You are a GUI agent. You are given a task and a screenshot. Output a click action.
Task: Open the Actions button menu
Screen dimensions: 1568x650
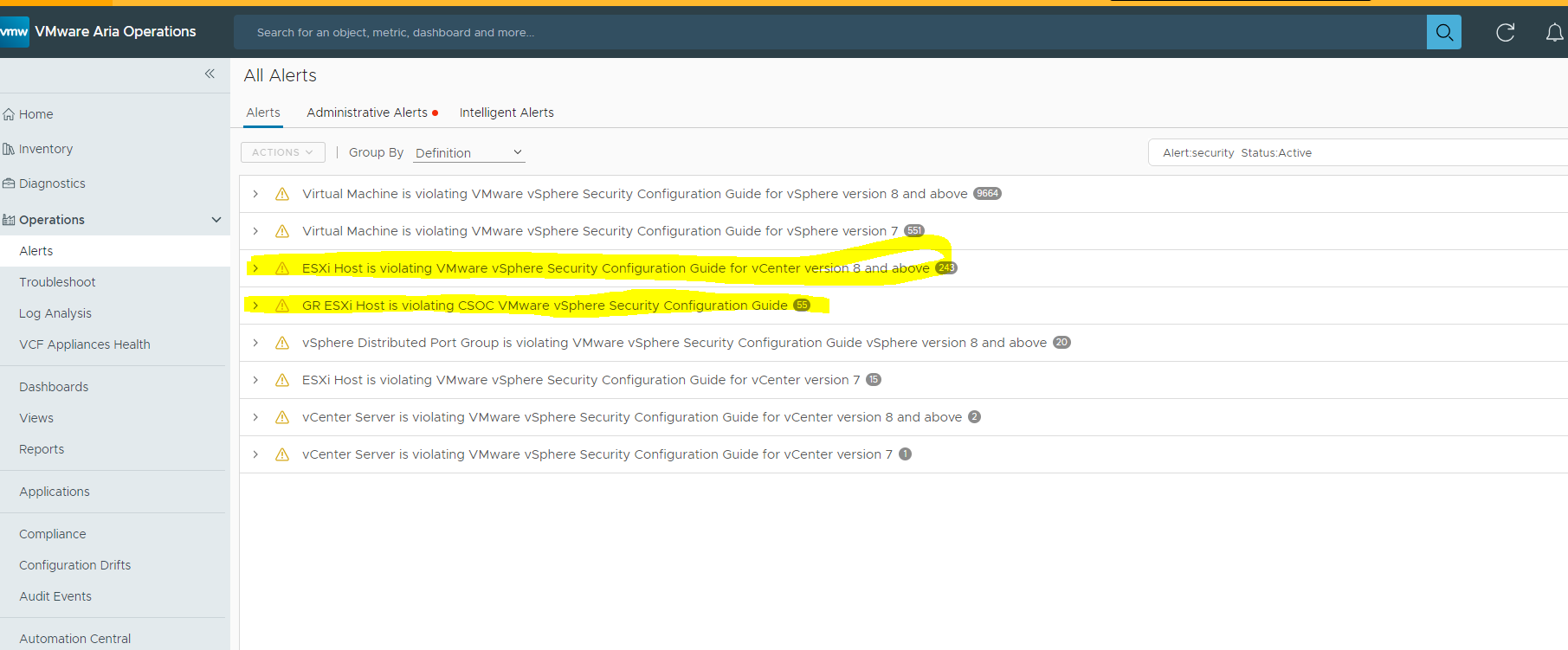[x=282, y=152]
